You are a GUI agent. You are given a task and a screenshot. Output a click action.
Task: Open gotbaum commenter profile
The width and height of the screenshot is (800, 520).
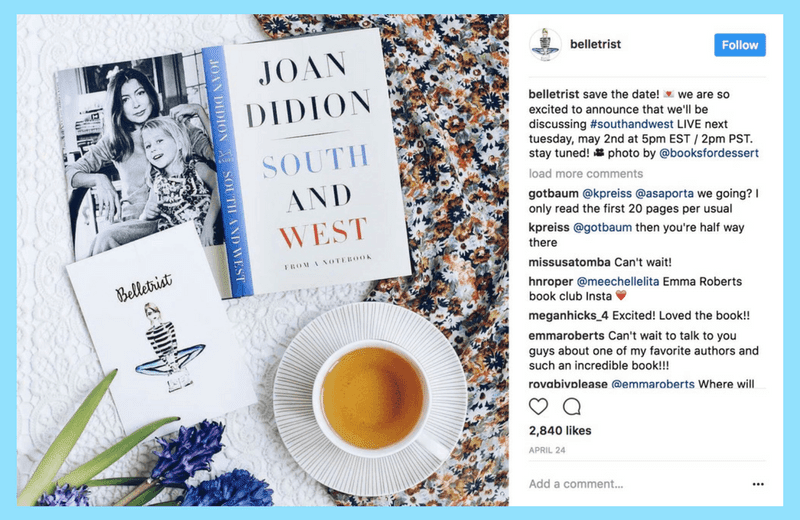[554, 193]
